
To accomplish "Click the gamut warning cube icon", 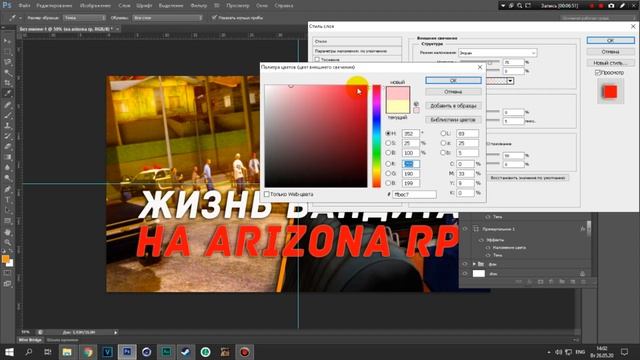I will (416, 104).
